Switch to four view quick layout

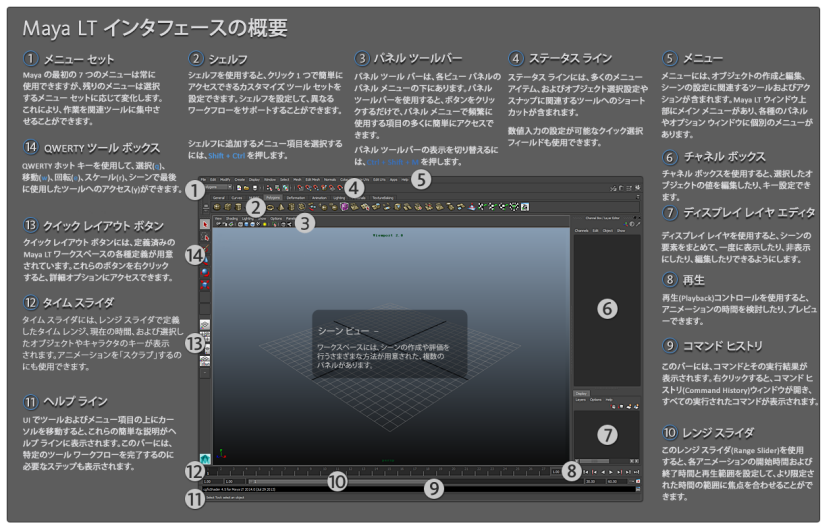pyautogui.click(x=205, y=336)
